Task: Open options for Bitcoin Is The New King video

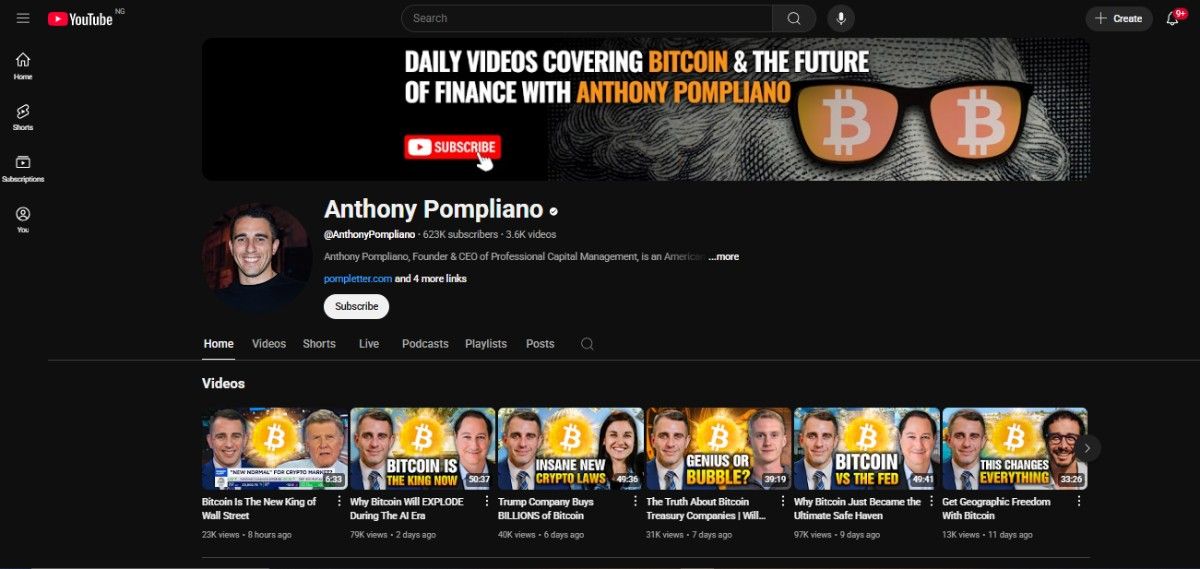Action: 339,502
